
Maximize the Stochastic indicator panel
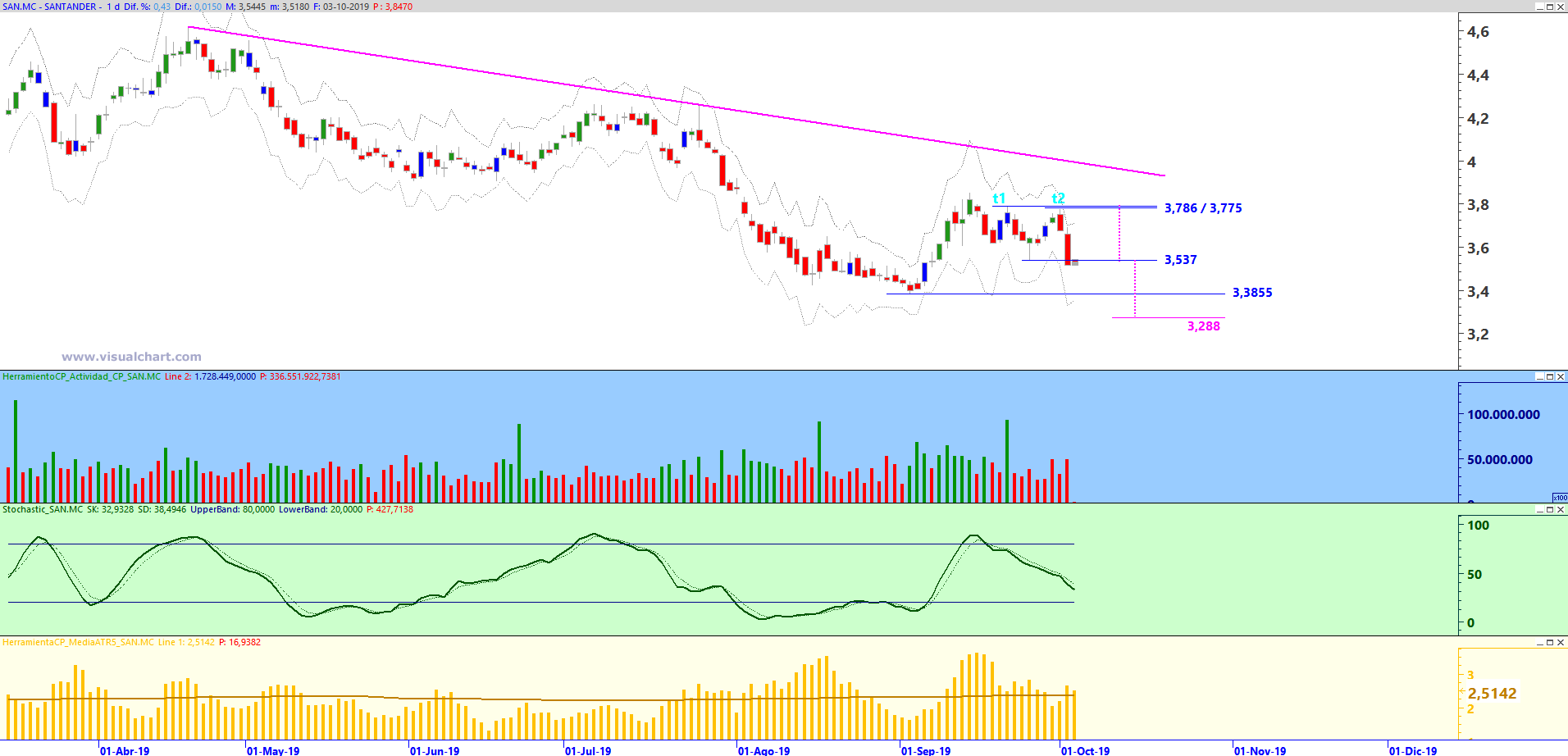pos(1550,509)
